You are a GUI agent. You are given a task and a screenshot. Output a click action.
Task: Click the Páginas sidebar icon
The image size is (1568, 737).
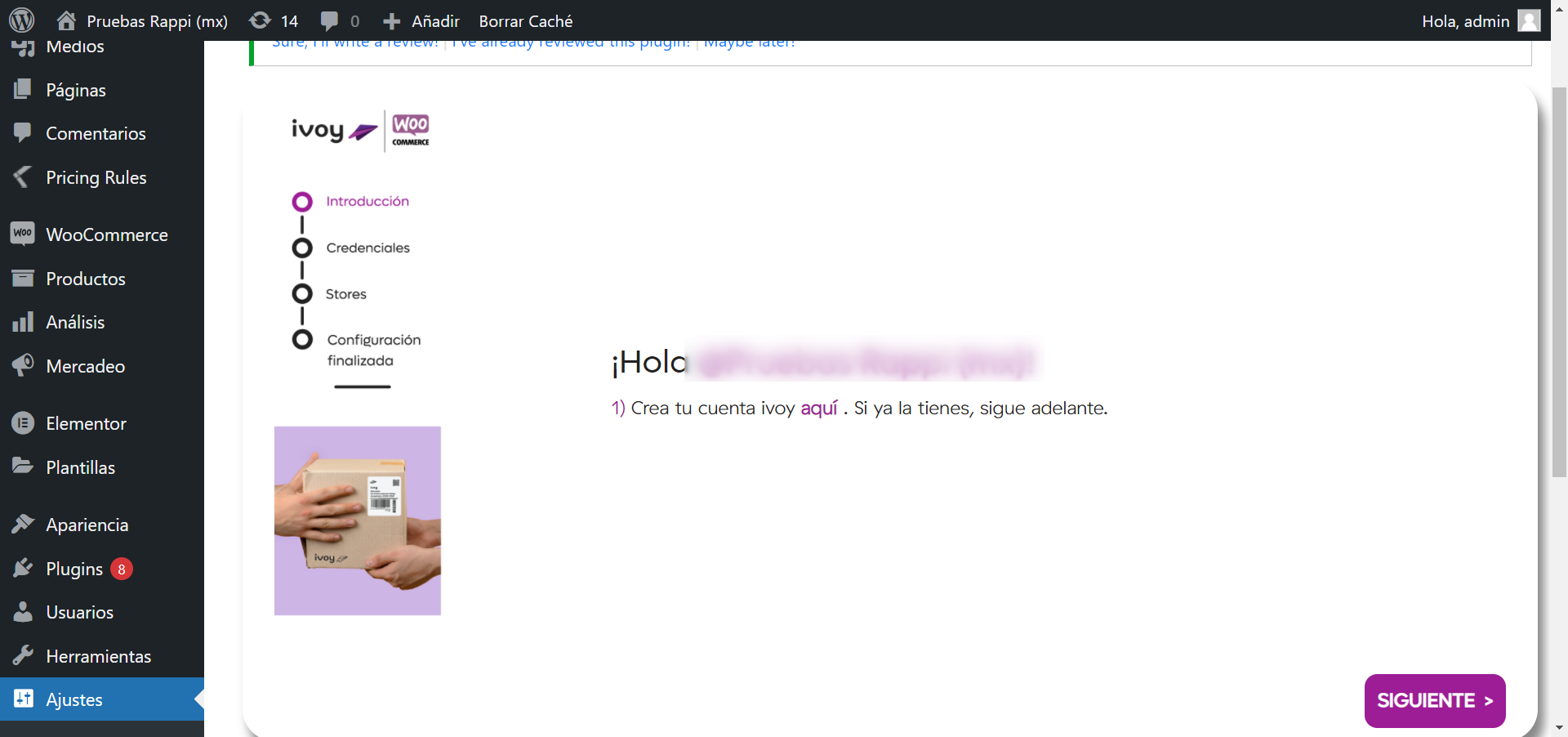23,89
